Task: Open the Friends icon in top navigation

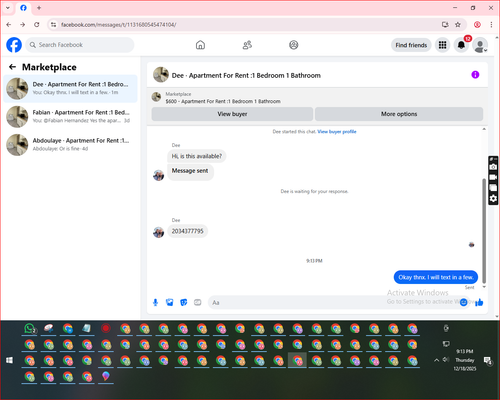Action: (247, 45)
